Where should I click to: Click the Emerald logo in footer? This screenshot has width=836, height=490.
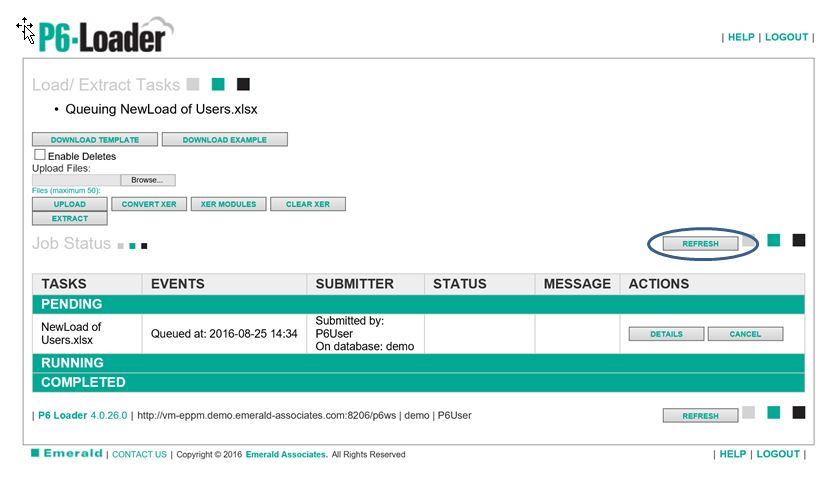coord(67,454)
